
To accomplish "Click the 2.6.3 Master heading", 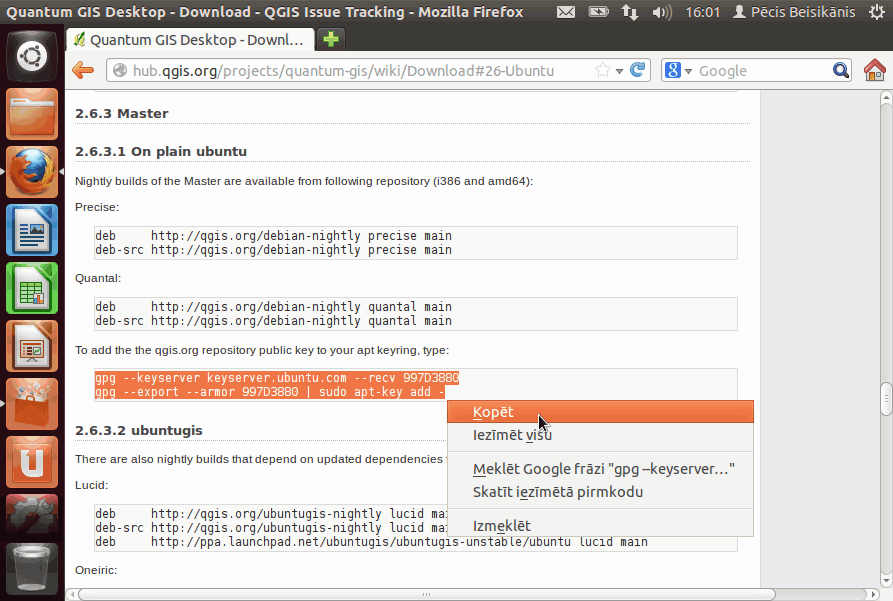I will (122, 113).
